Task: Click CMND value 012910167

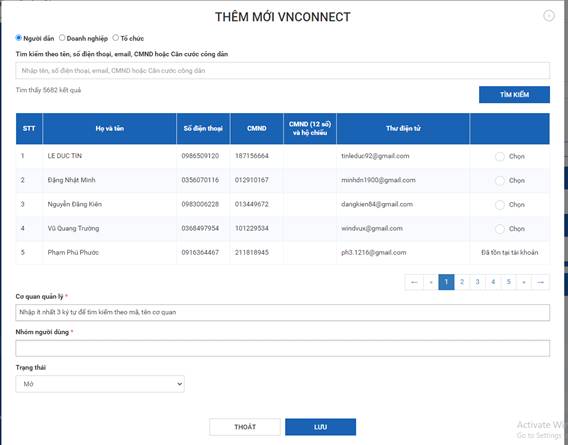Action: [x=252, y=180]
